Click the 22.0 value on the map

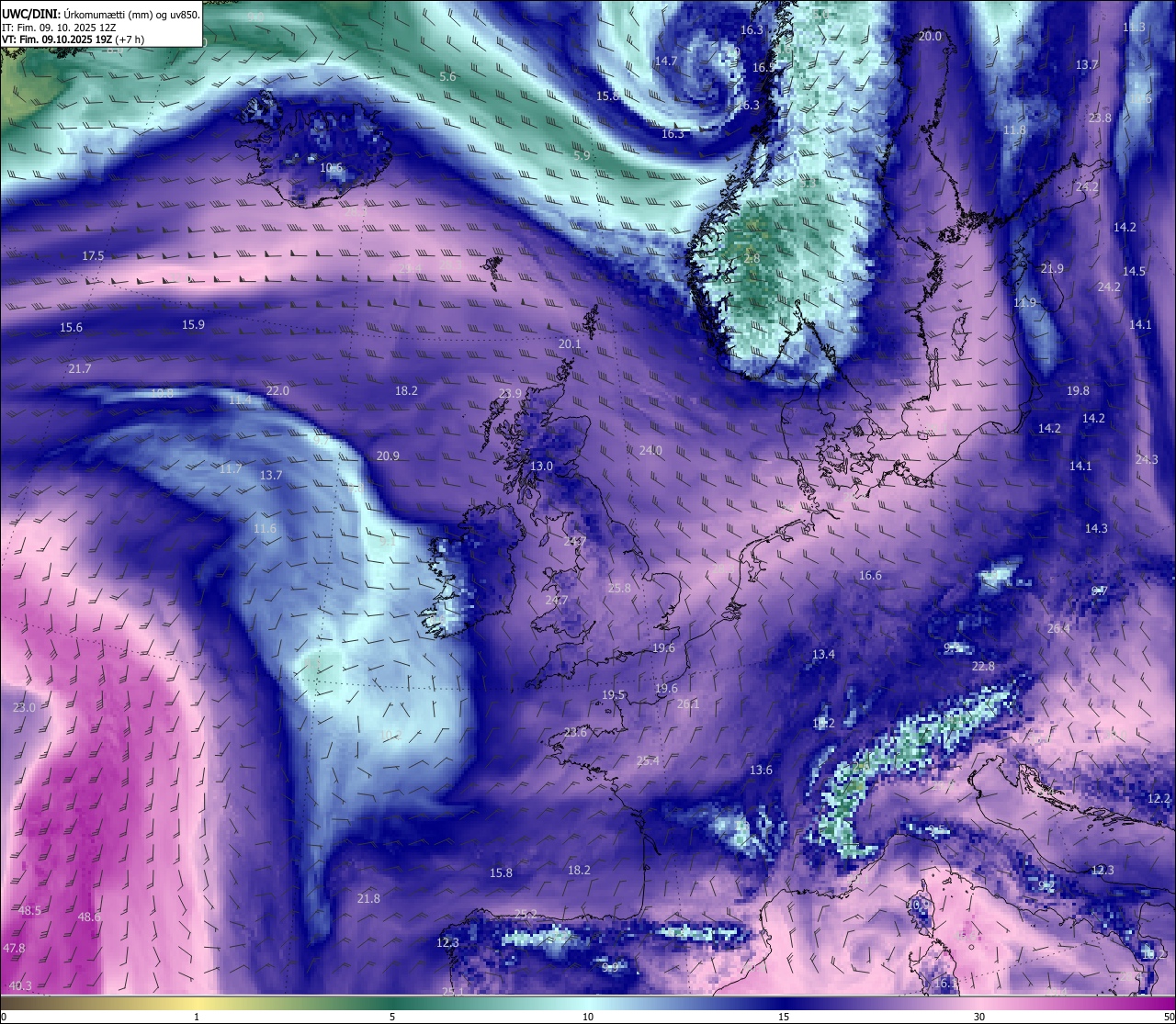(x=277, y=391)
